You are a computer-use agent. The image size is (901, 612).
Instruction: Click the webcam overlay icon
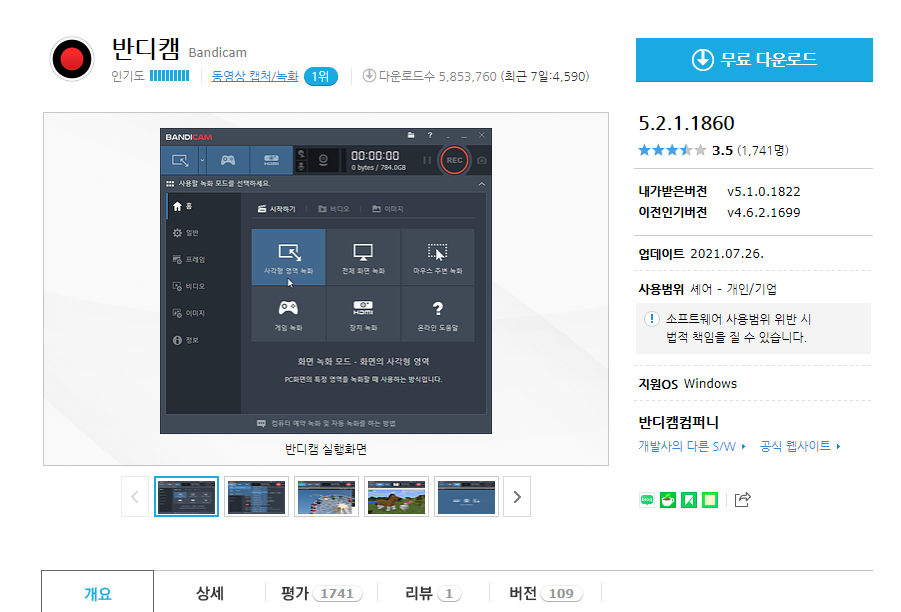324,160
